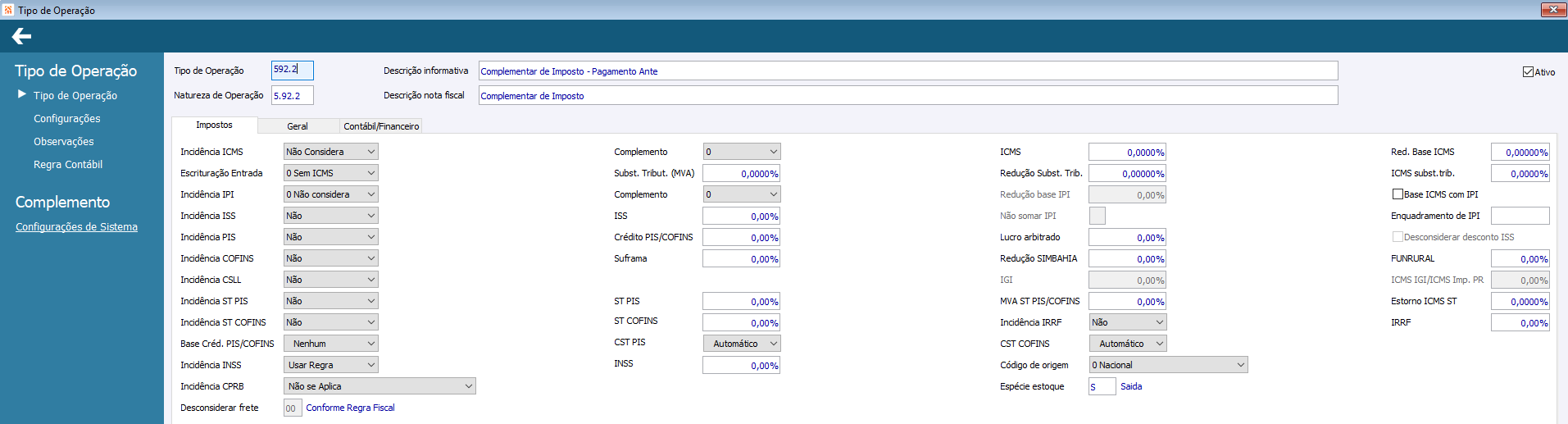Screen dimensions: 1568x424
Task: Open Incidência CPRB dropdown
Action: point(380,386)
